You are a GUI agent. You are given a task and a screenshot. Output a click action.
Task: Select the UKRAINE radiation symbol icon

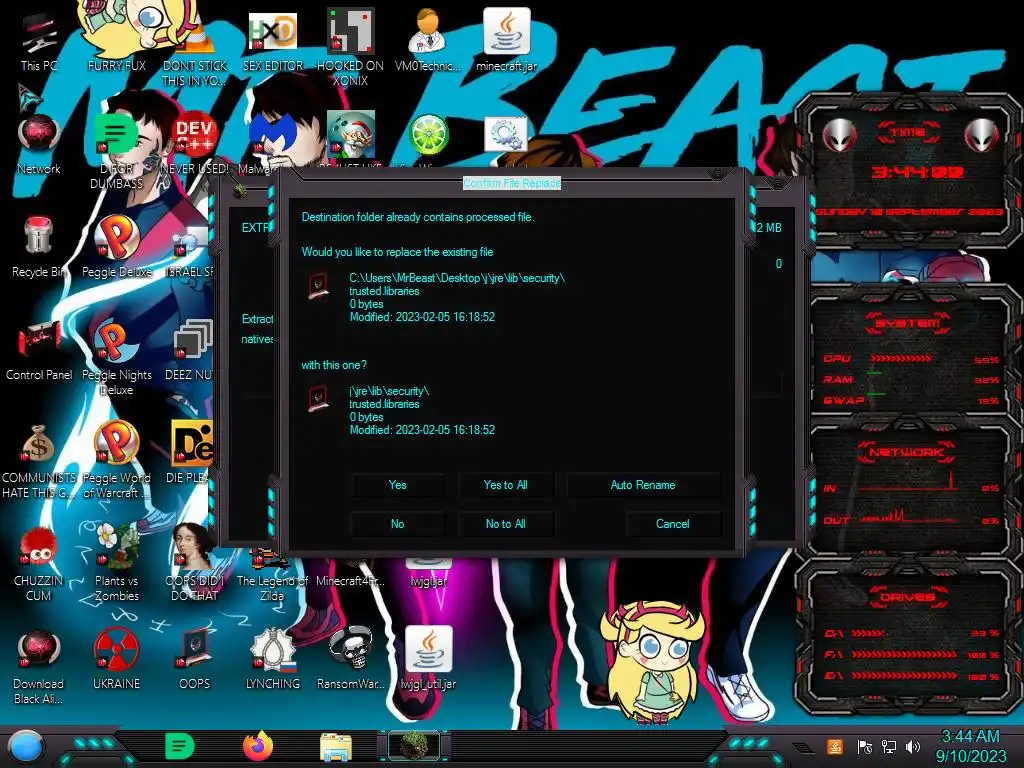coord(116,660)
